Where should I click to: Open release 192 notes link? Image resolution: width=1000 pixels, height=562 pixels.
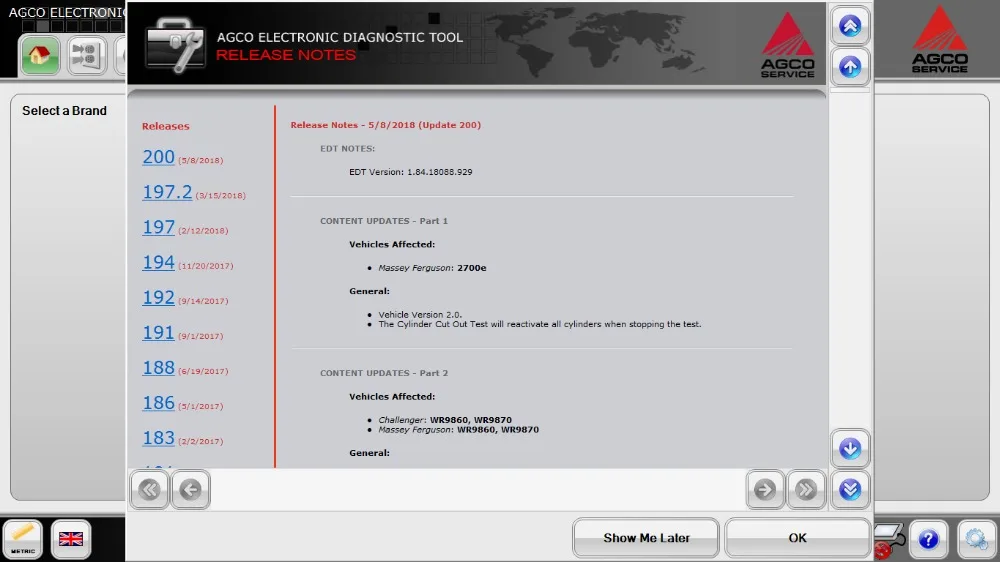click(x=158, y=297)
